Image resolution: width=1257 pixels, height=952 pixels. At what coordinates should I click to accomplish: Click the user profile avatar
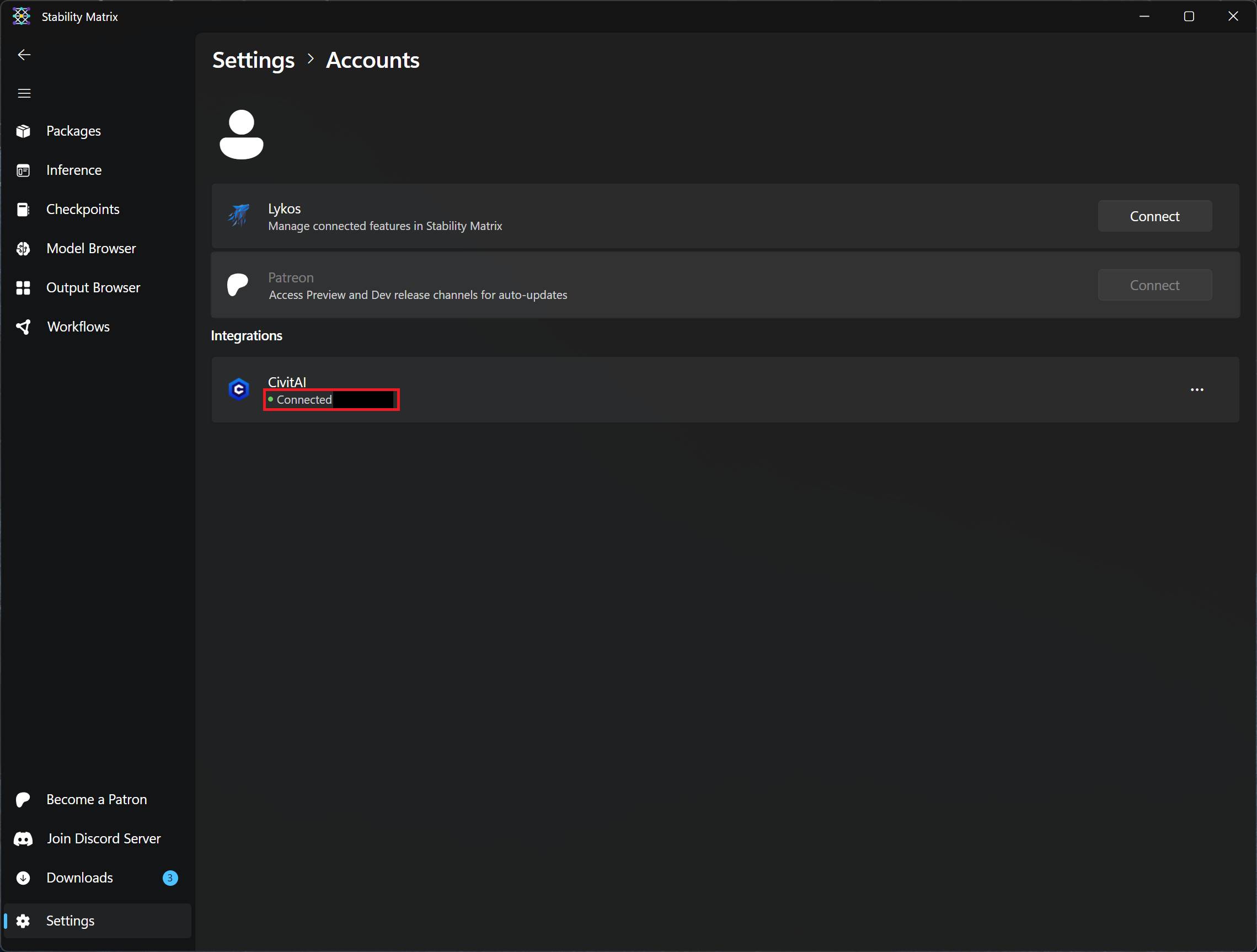point(242,135)
